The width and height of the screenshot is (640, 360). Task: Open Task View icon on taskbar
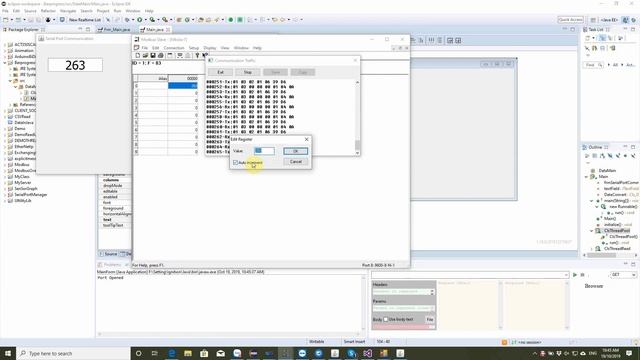point(155,353)
